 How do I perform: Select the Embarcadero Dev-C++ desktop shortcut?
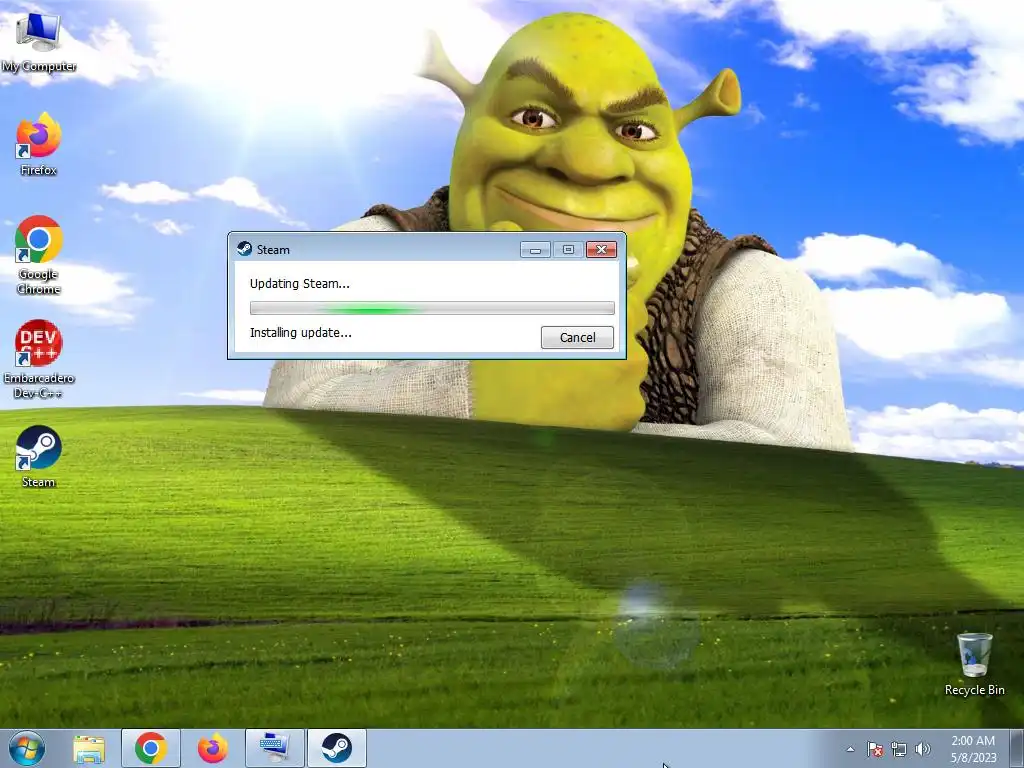point(39,359)
